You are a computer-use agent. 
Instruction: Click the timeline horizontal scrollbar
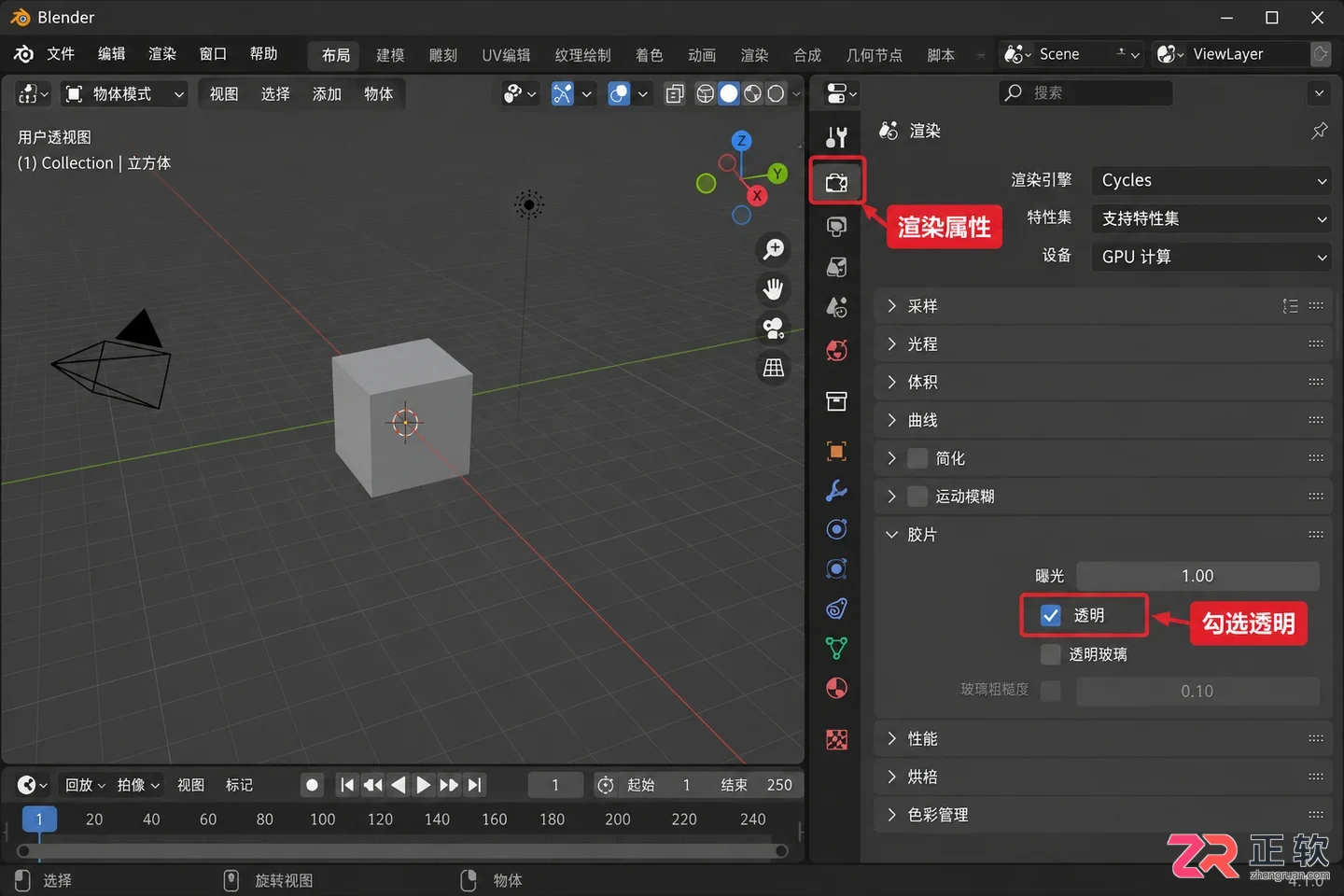(x=402, y=851)
